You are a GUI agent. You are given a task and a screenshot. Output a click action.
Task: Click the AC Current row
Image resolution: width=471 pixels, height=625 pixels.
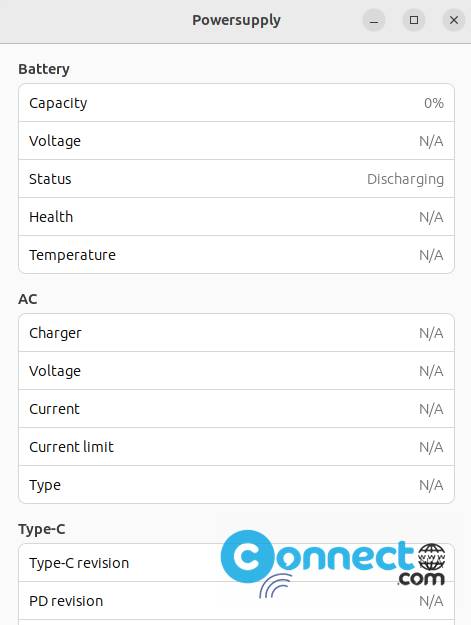(236, 409)
